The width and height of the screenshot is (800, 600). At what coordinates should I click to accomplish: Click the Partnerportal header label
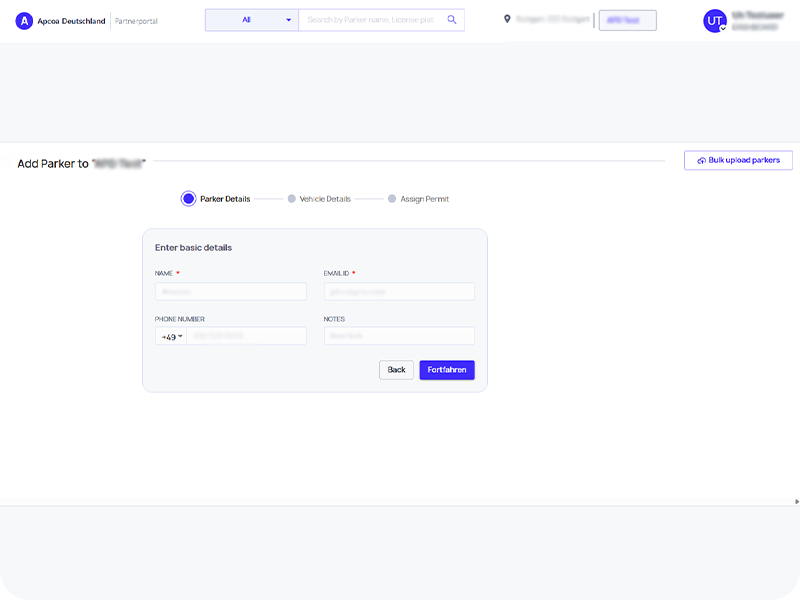(136, 21)
